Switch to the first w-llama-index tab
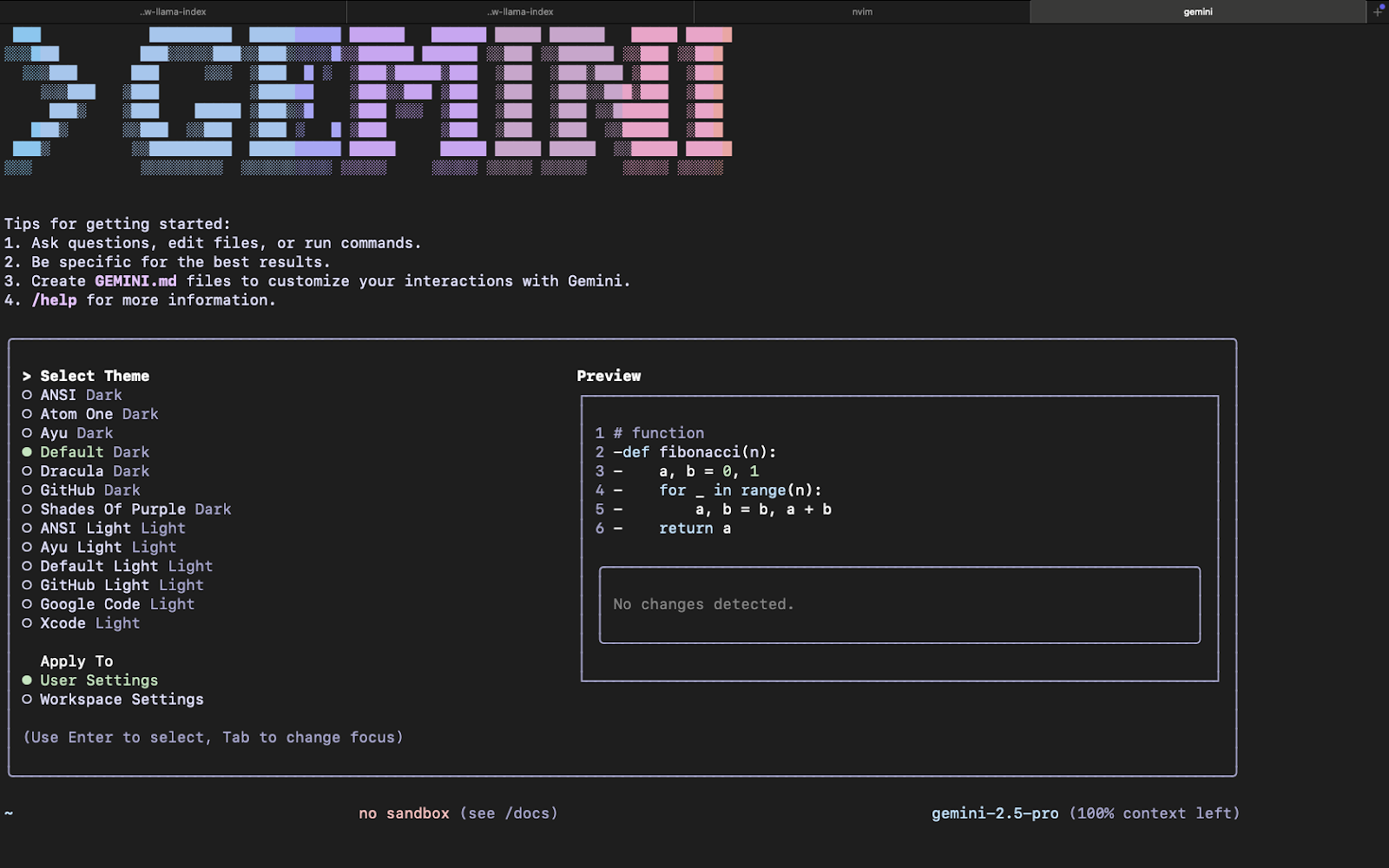 coord(174,11)
